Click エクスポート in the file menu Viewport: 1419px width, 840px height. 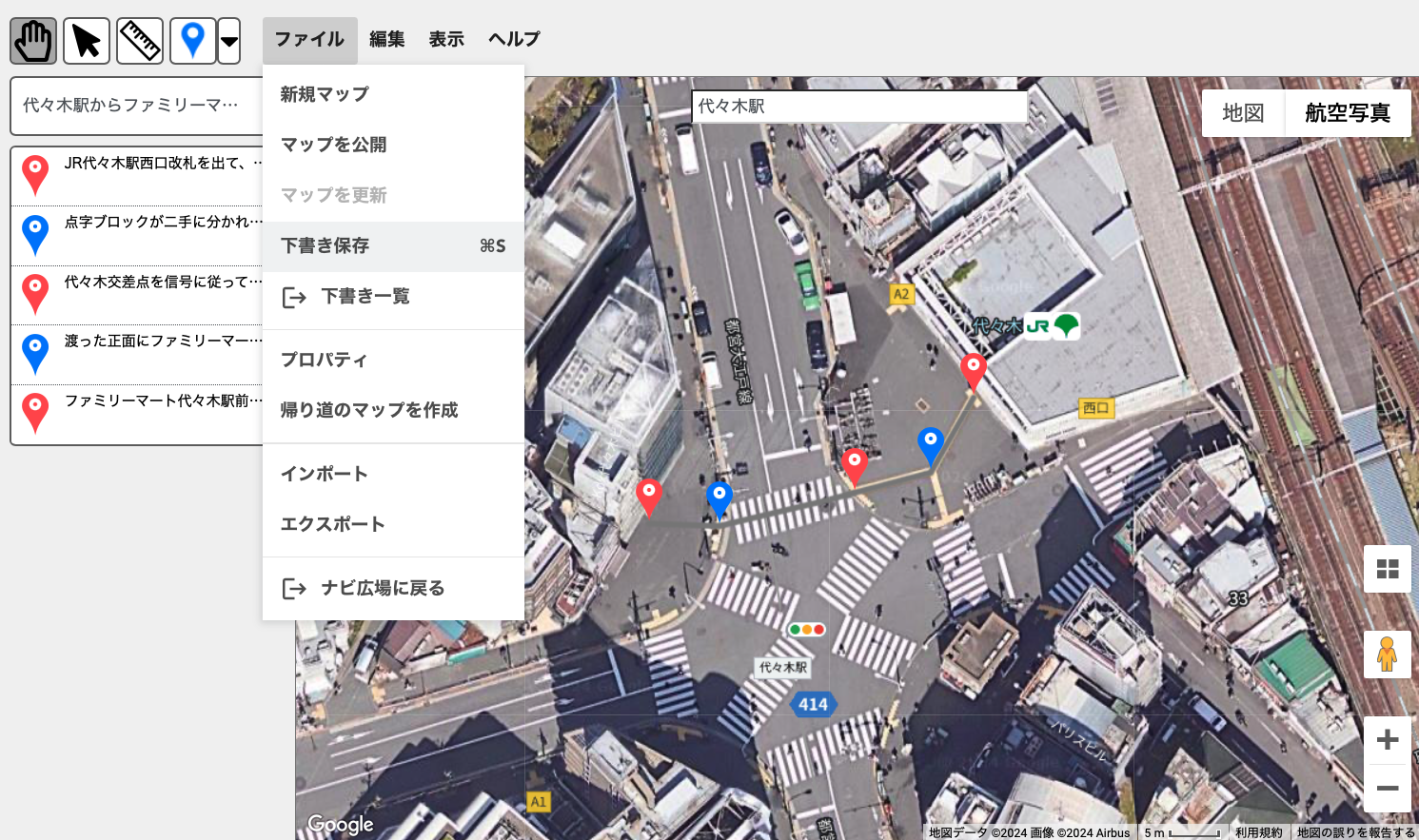tap(333, 524)
